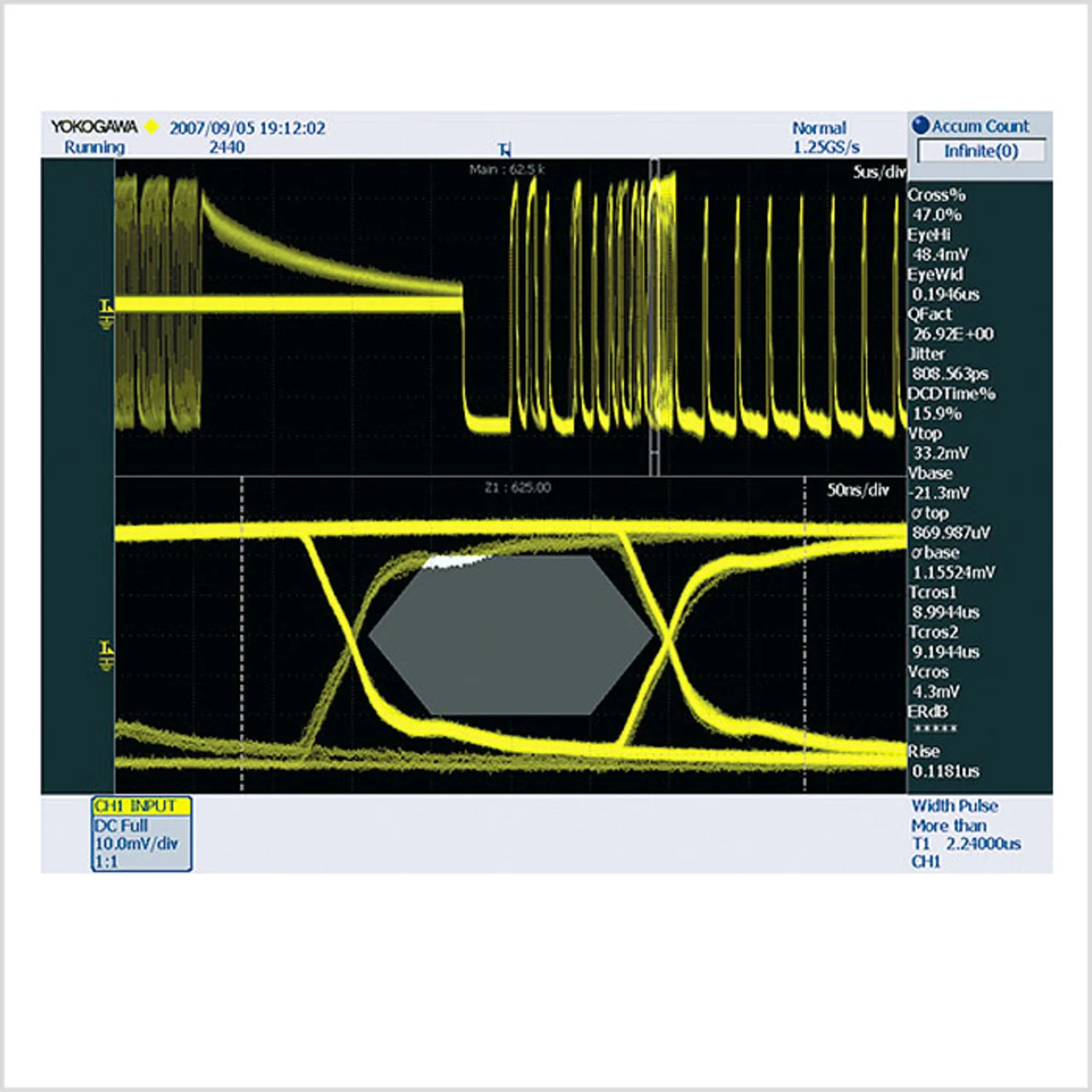Click the gray hexagon eye mask

coord(512,636)
